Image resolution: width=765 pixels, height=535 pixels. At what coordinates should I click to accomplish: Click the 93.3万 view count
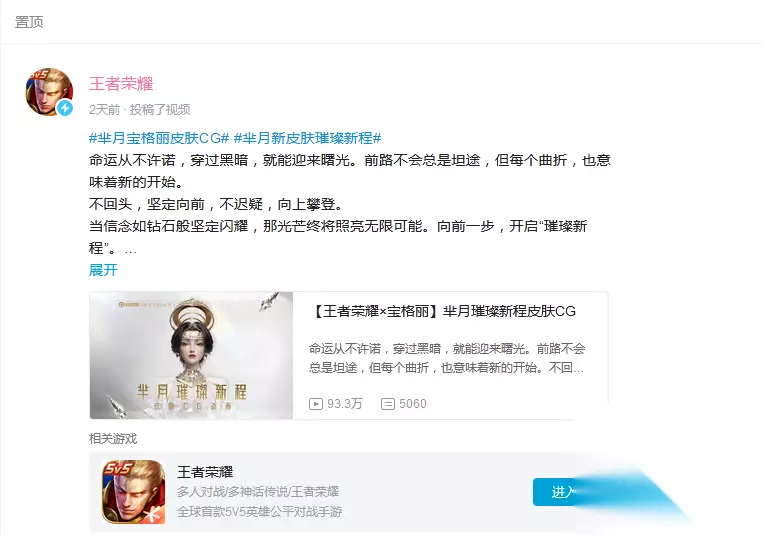[x=345, y=404]
